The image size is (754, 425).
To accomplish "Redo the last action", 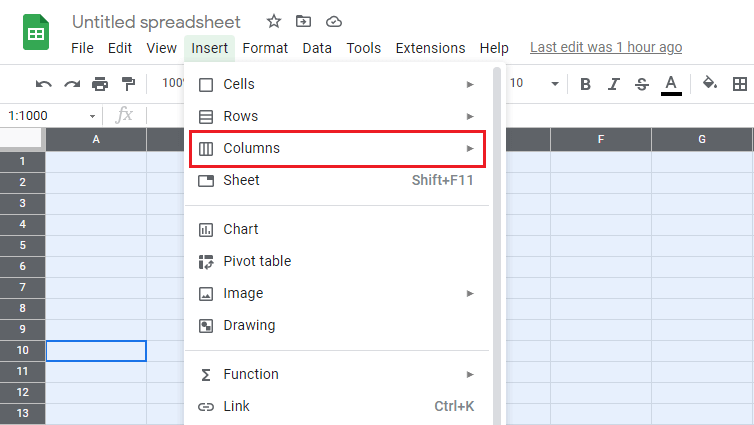I will point(72,84).
